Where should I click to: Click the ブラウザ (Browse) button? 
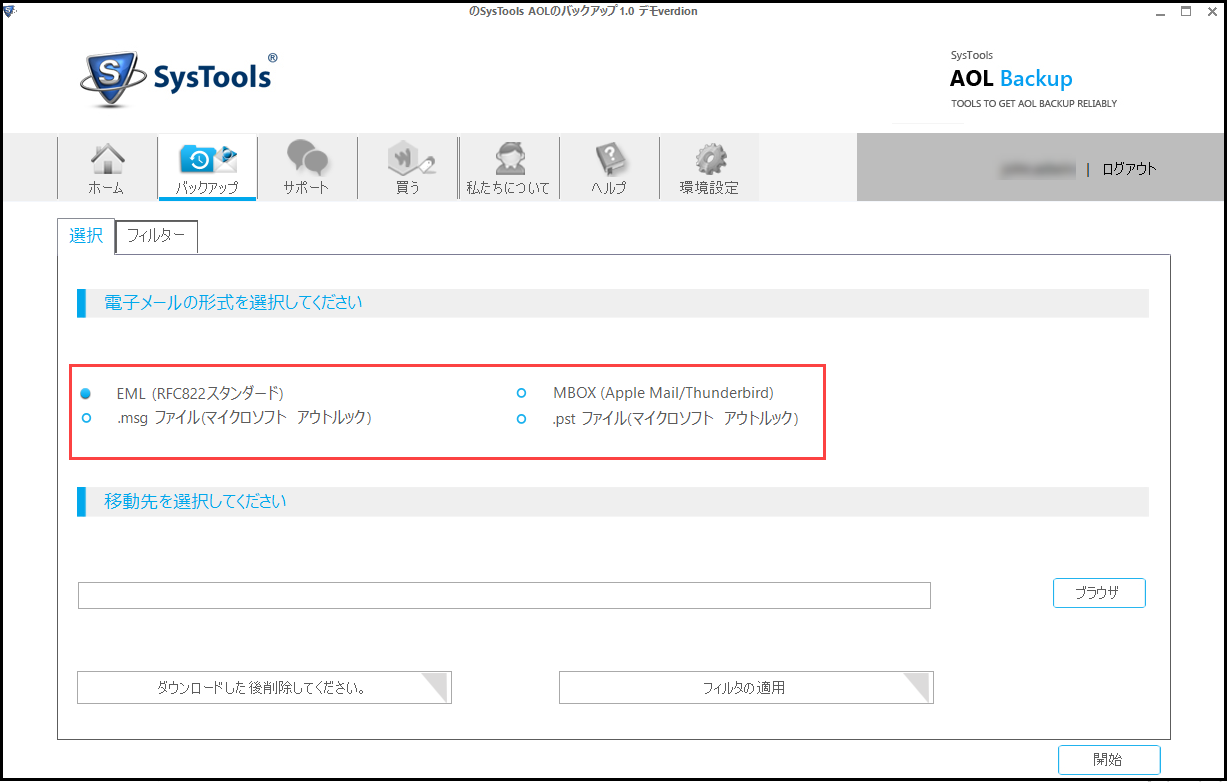(x=1099, y=592)
